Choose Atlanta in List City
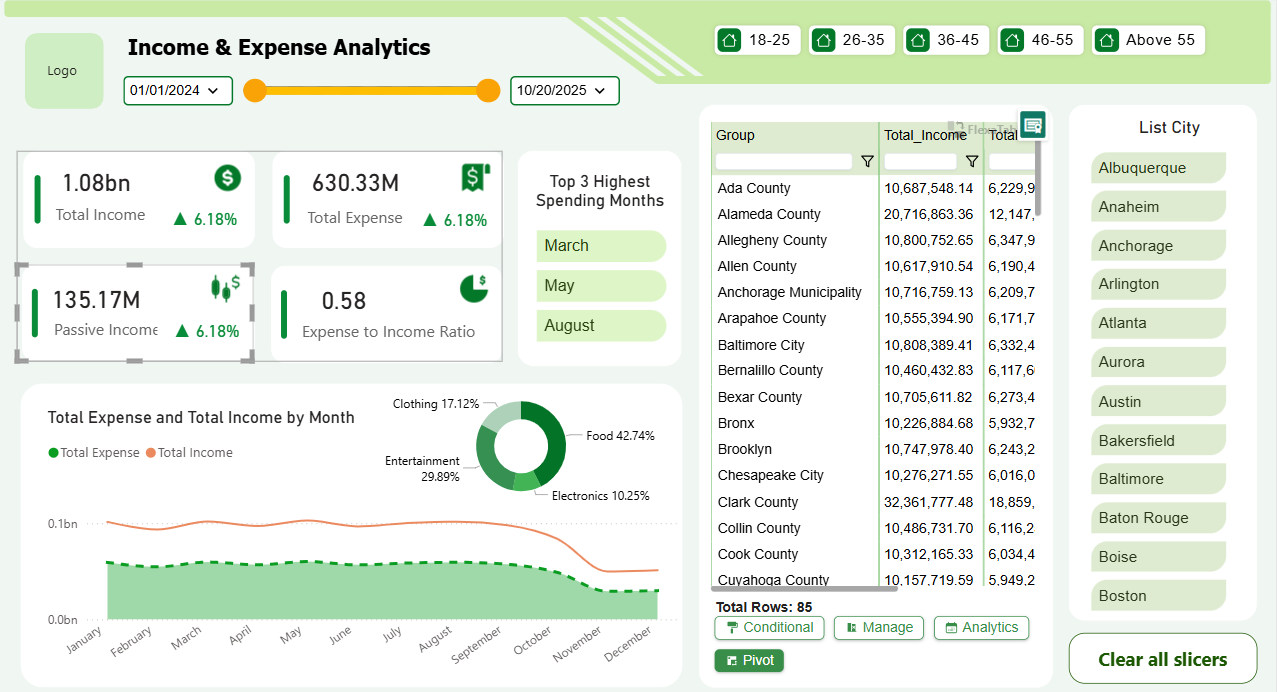Screen dimensions: 1277x692 tap(1158, 323)
